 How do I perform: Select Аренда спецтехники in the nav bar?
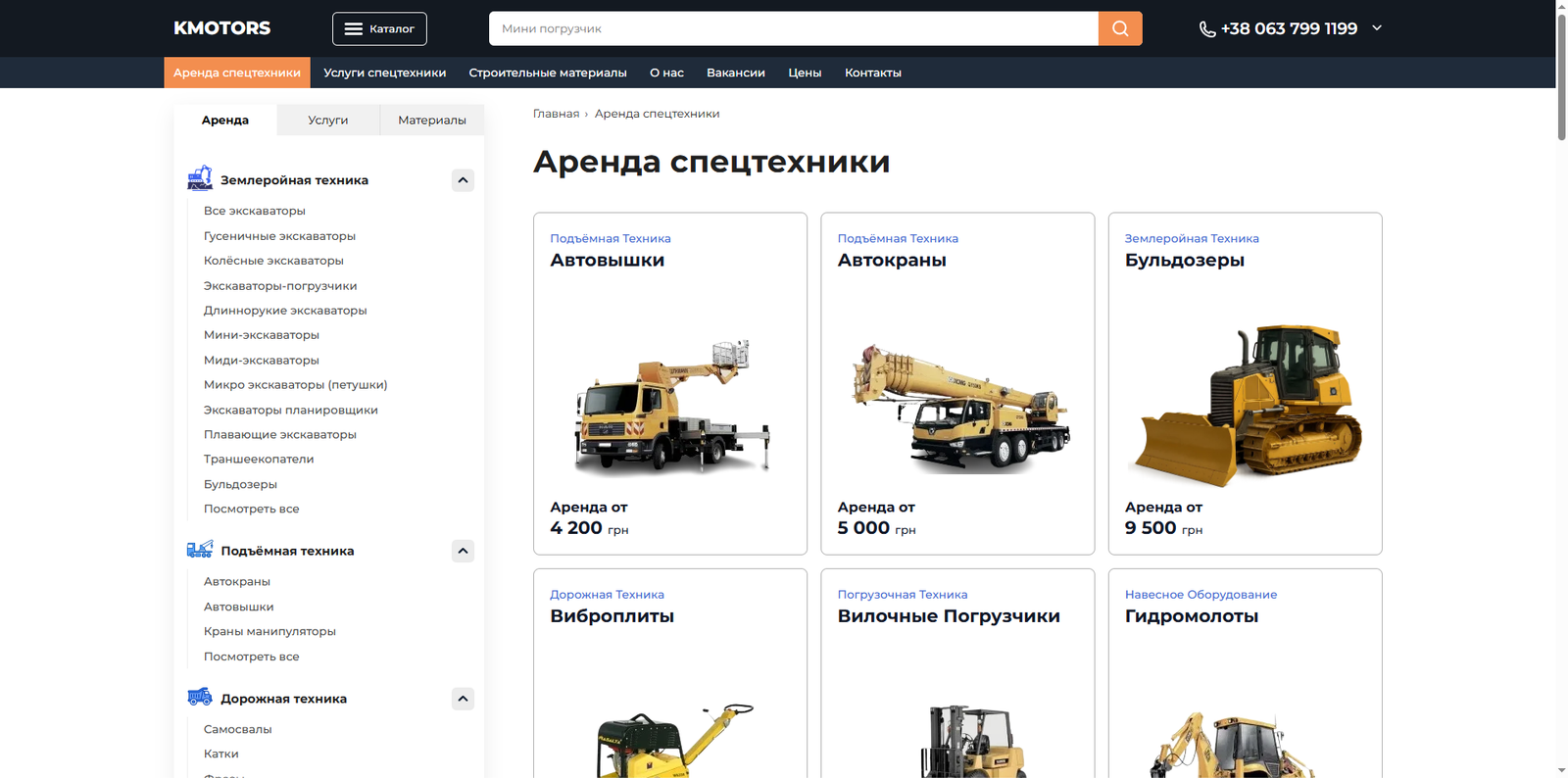[x=237, y=73]
